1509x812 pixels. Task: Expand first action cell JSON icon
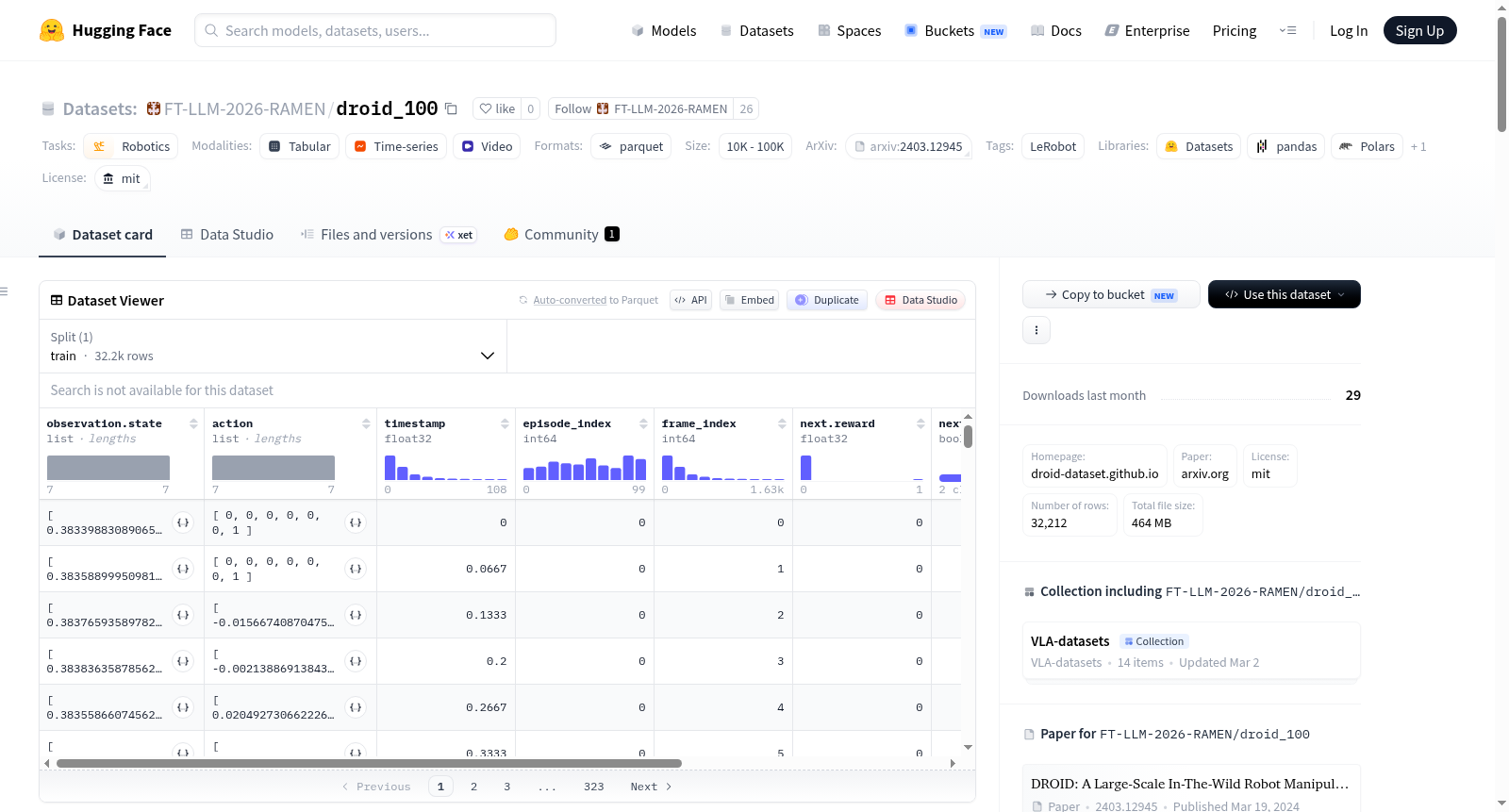click(x=356, y=522)
